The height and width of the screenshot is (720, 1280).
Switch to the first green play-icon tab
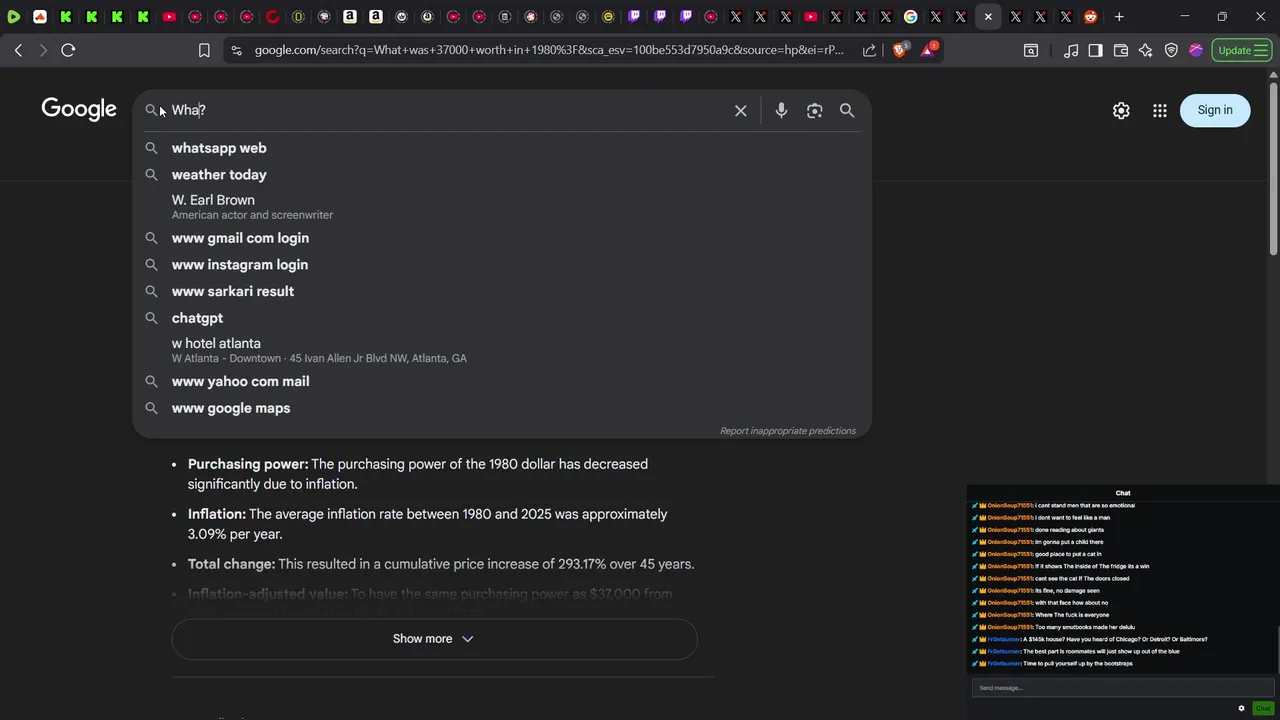[x=14, y=16]
